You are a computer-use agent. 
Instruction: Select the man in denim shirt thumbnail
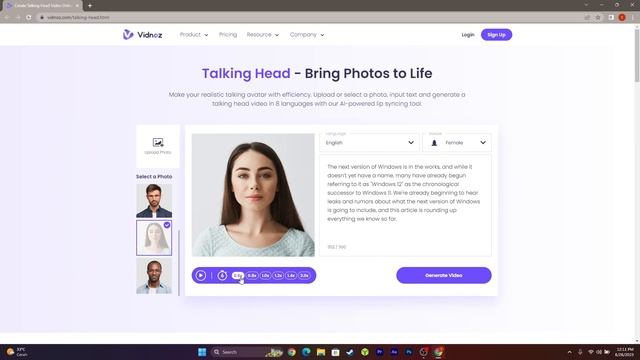(154, 276)
